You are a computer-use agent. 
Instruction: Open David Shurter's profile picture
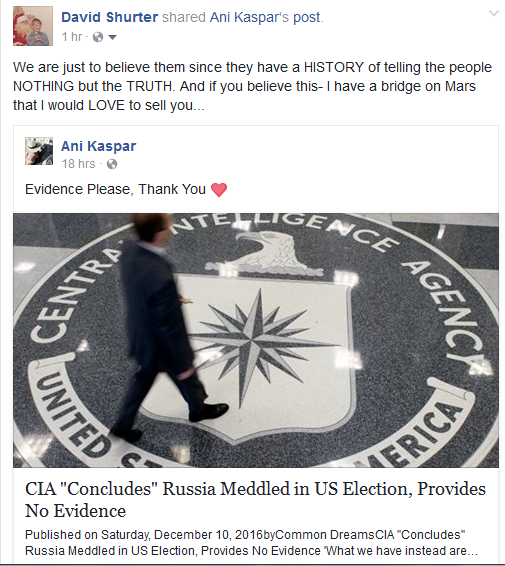(x=33, y=26)
